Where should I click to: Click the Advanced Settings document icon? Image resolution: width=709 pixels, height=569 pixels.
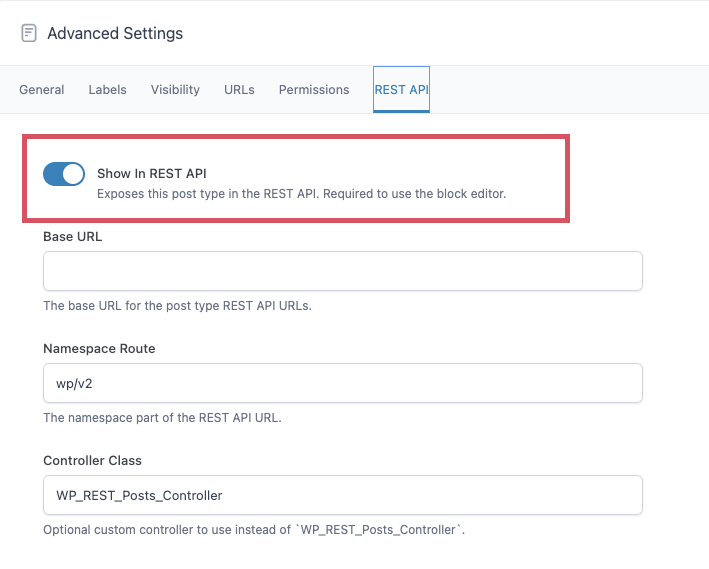point(29,33)
